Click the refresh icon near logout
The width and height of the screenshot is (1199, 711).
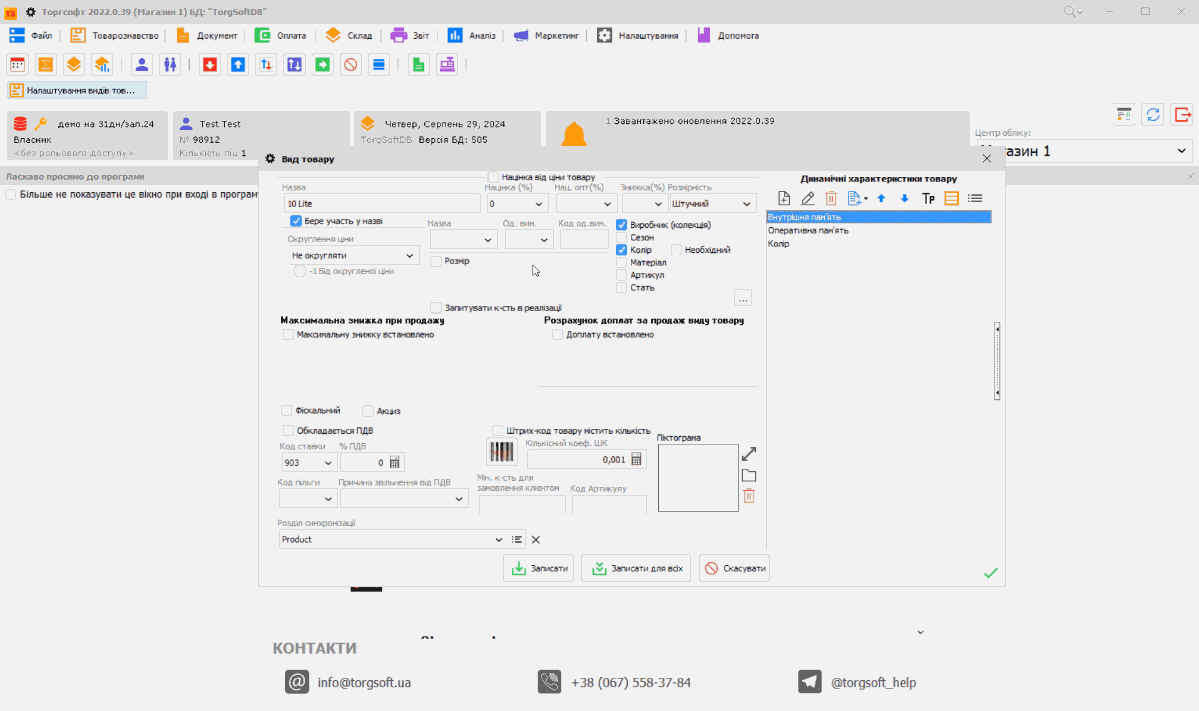1153,114
